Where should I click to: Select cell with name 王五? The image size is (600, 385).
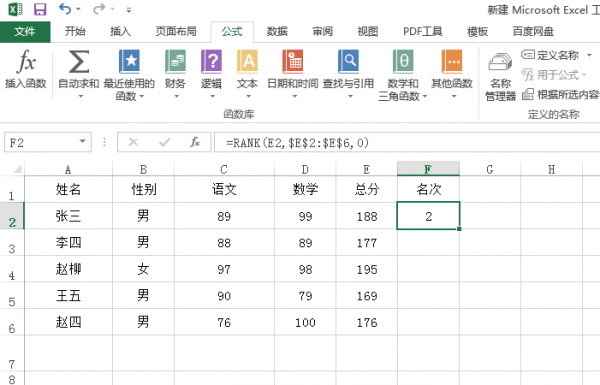tap(68, 296)
